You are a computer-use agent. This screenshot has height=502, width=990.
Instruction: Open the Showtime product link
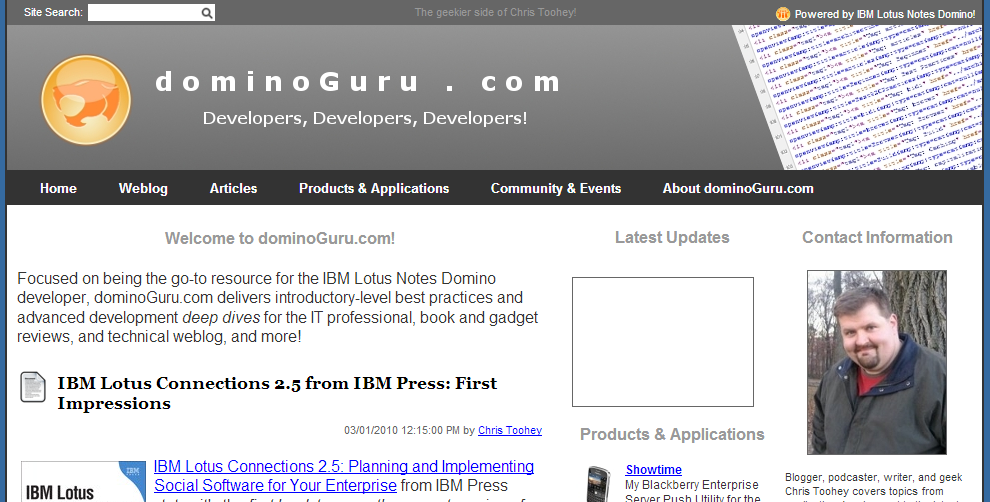click(653, 469)
